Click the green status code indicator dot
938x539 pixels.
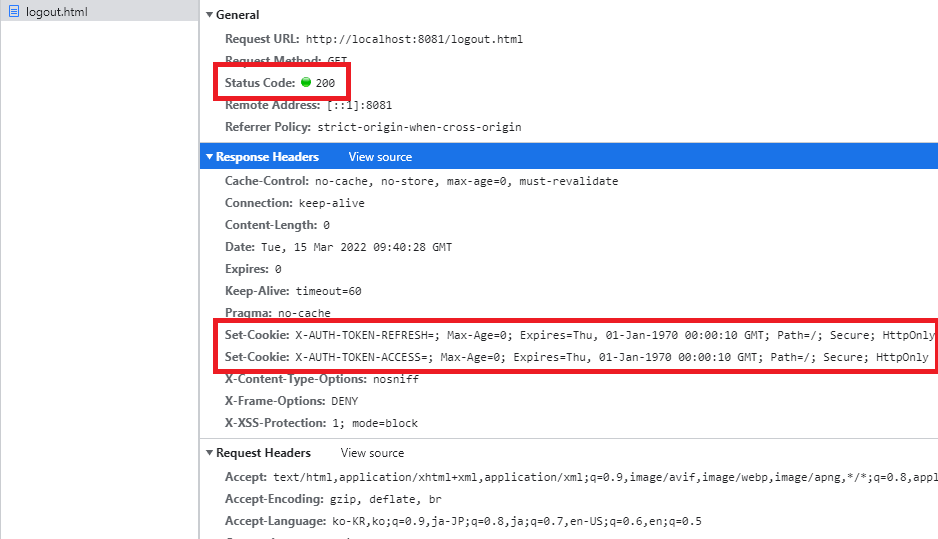point(306,83)
